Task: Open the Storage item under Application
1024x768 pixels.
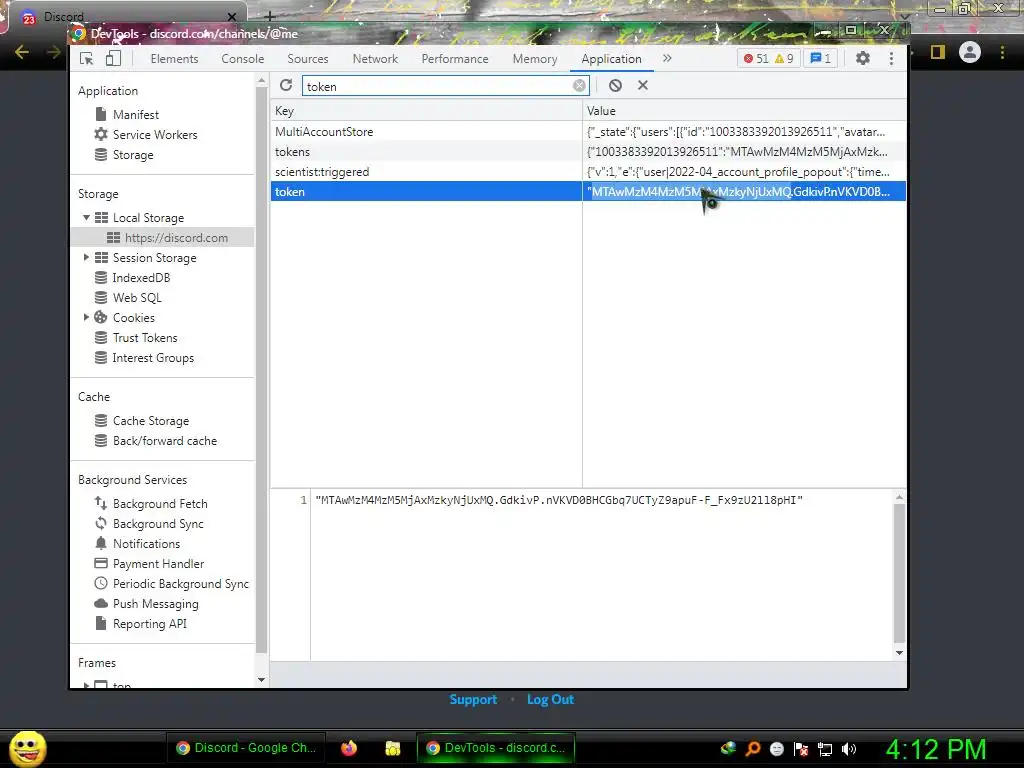Action: tap(133, 155)
